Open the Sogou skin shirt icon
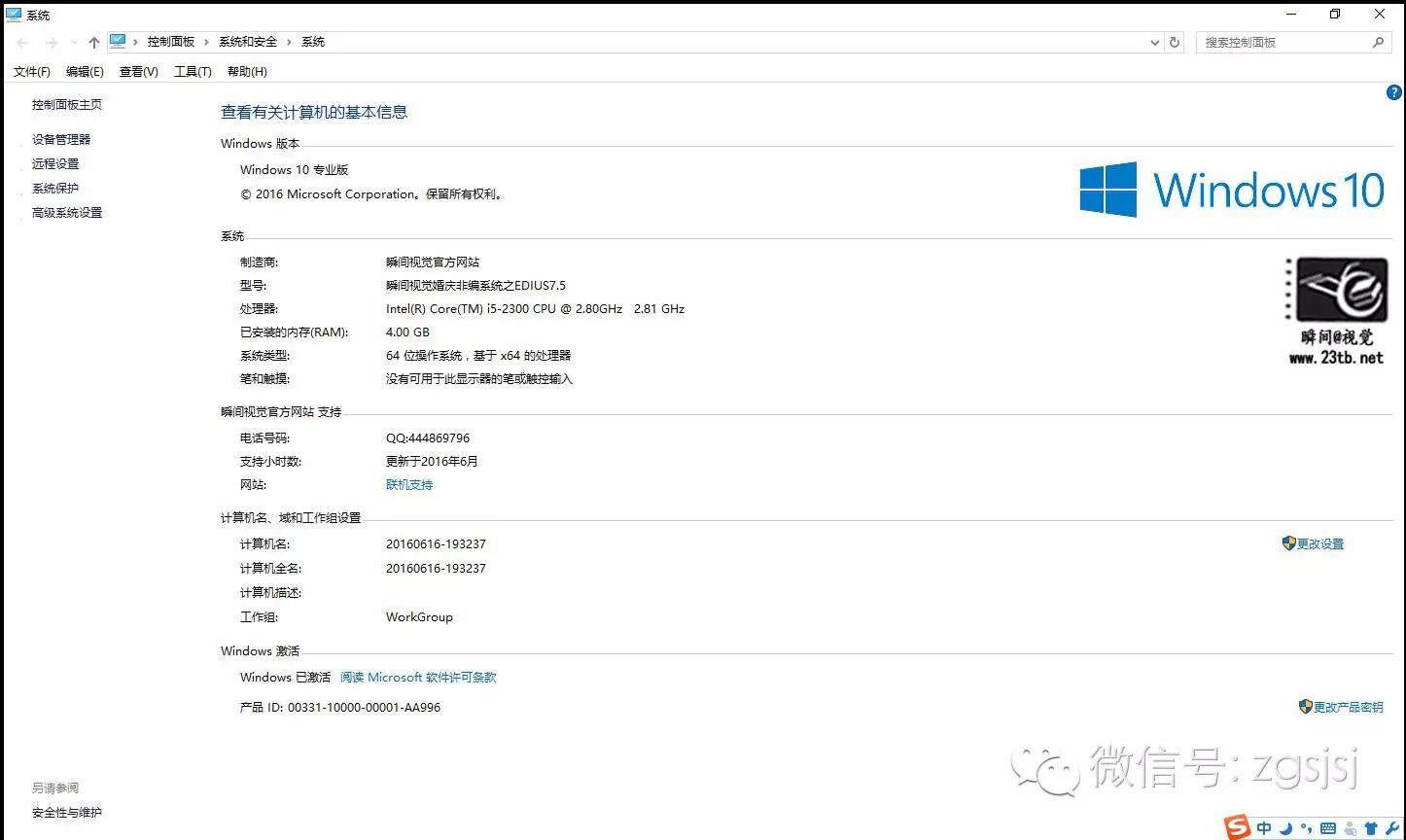The height and width of the screenshot is (840, 1406). [x=1371, y=828]
